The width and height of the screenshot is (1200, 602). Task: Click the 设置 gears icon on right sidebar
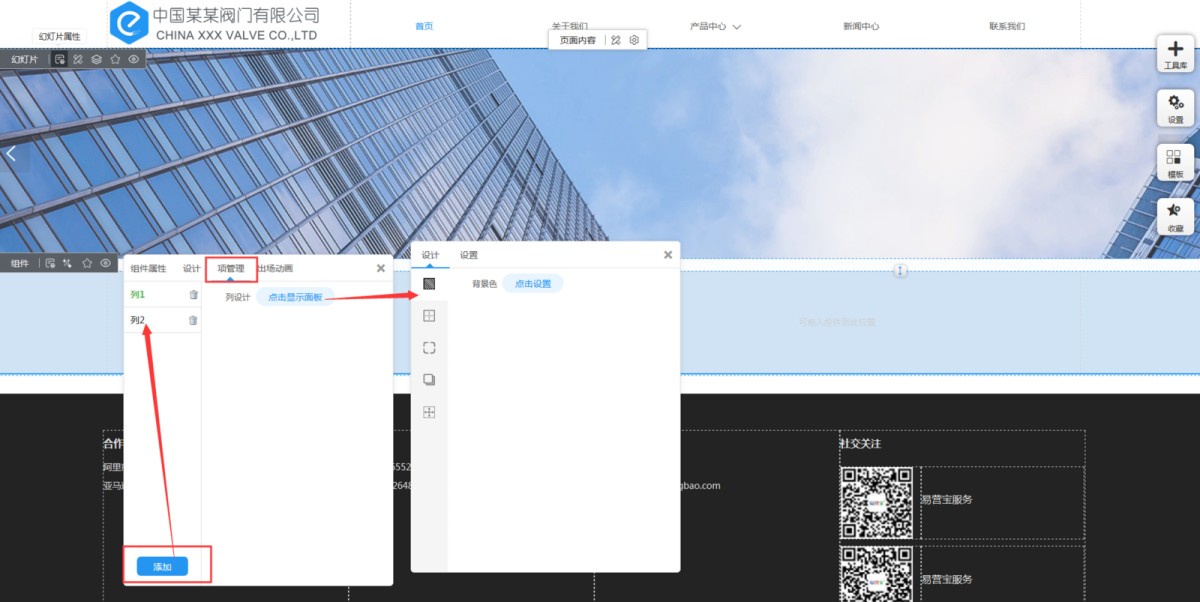[1175, 108]
